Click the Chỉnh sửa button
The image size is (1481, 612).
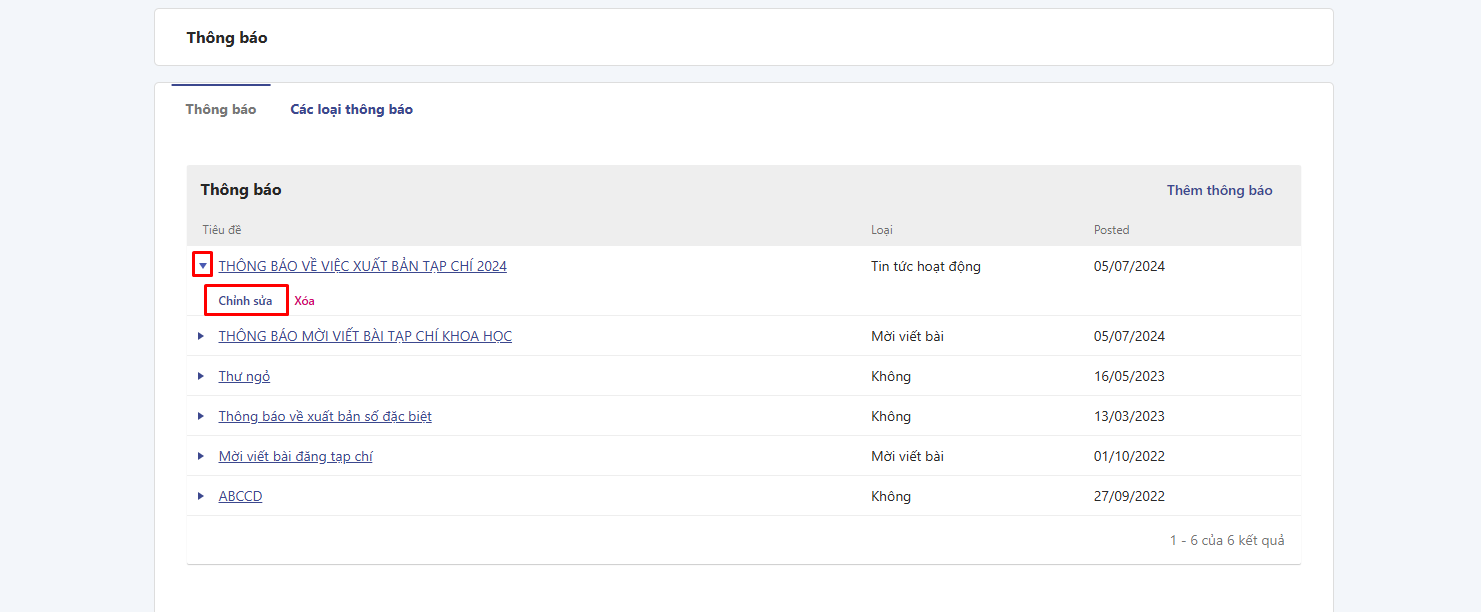[x=245, y=300]
